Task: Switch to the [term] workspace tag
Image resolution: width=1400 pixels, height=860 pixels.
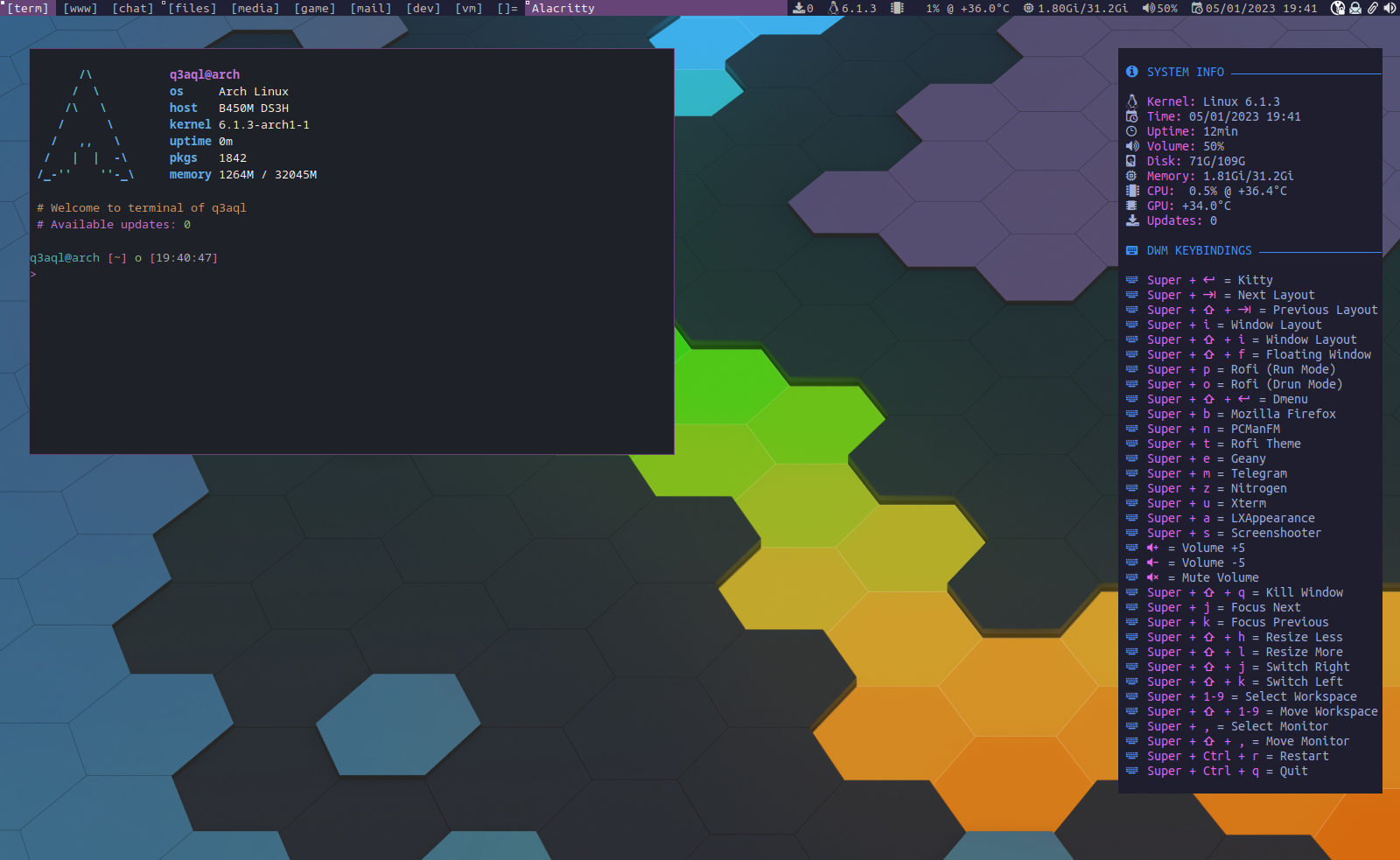Action: 28,8
